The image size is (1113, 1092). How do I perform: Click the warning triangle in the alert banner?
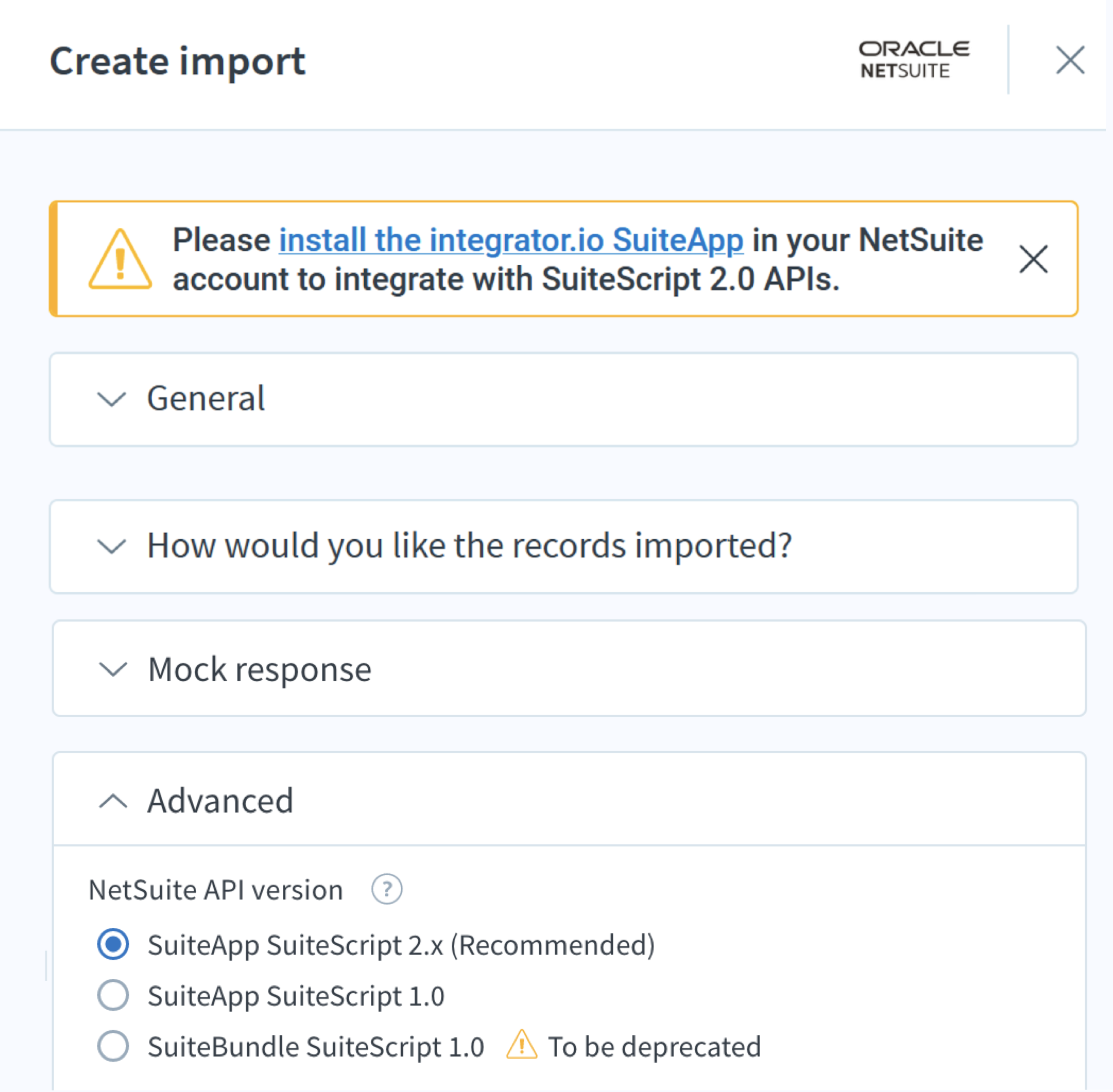(x=120, y=259)
